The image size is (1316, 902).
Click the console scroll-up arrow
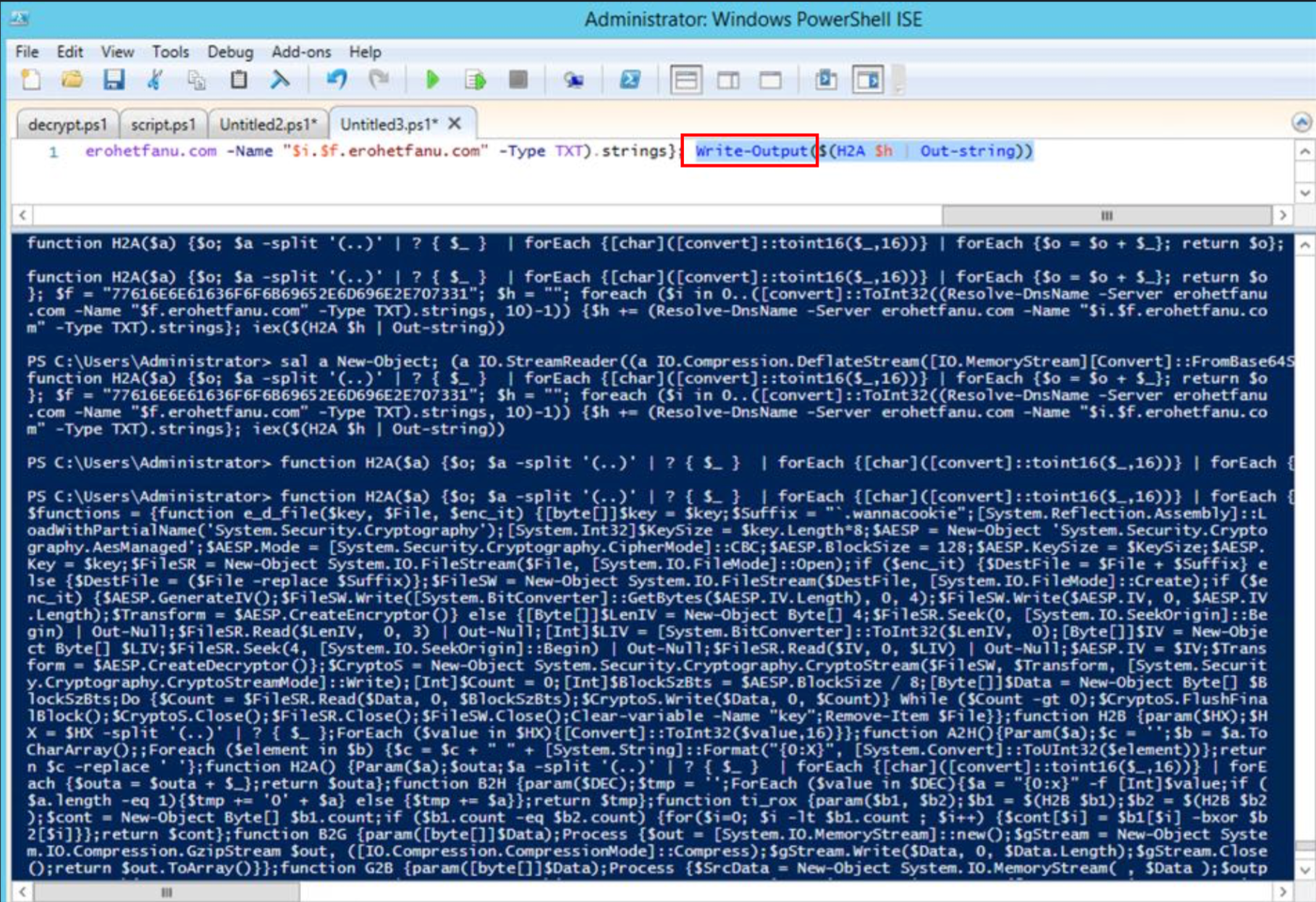tap(1304, 245)
